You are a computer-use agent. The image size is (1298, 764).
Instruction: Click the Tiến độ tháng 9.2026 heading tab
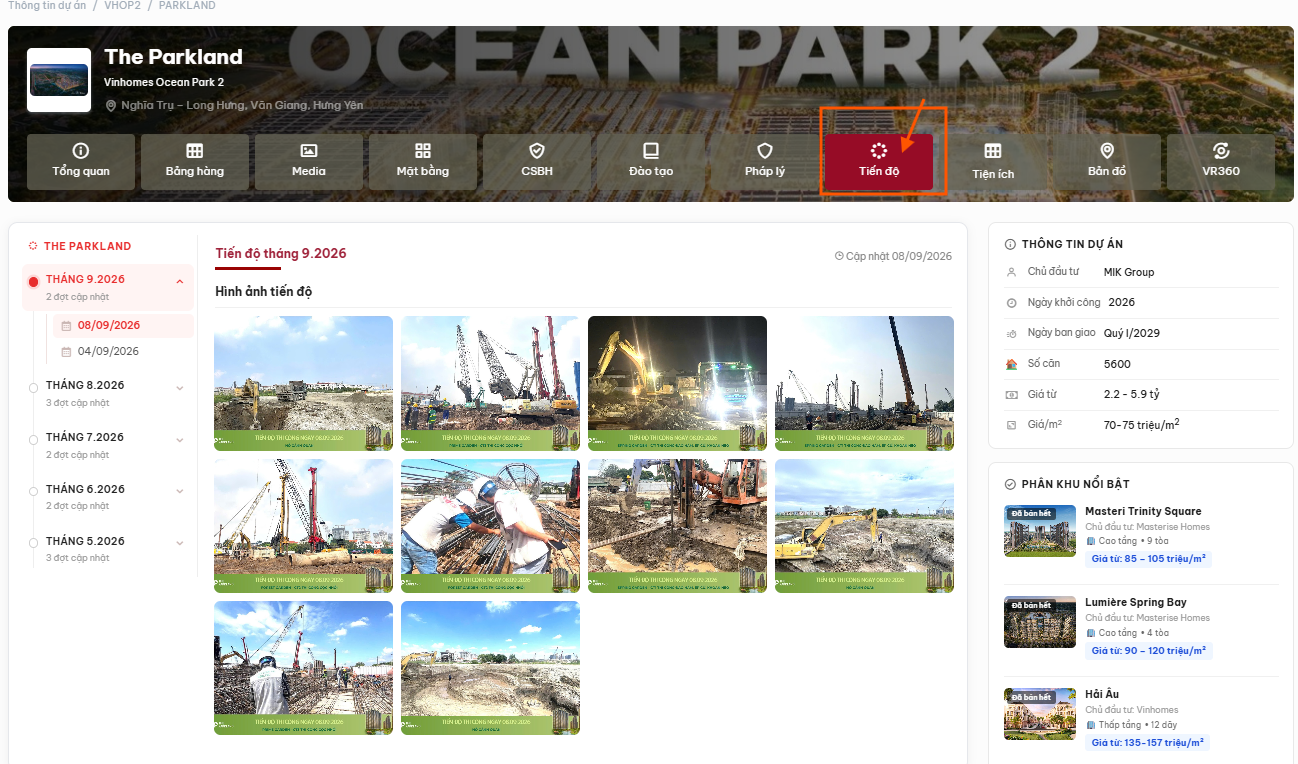(281, 254)
